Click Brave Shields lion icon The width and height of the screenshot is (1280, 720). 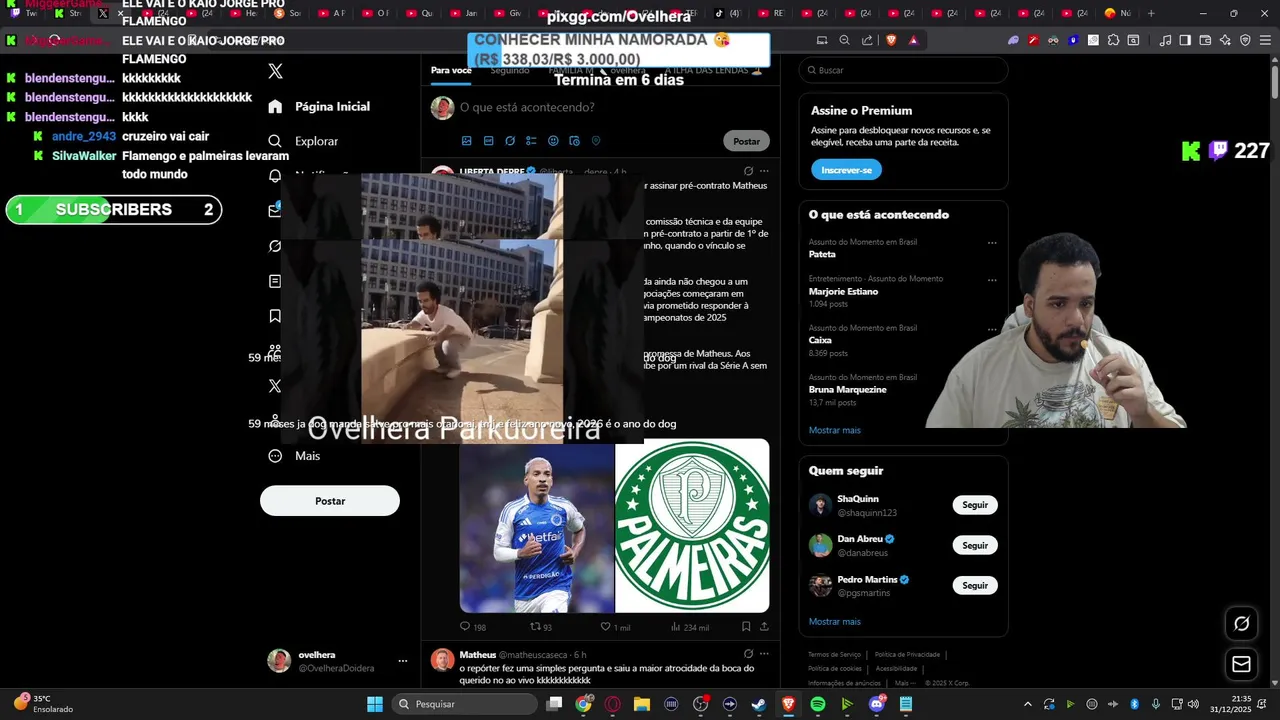coord(891,40)
